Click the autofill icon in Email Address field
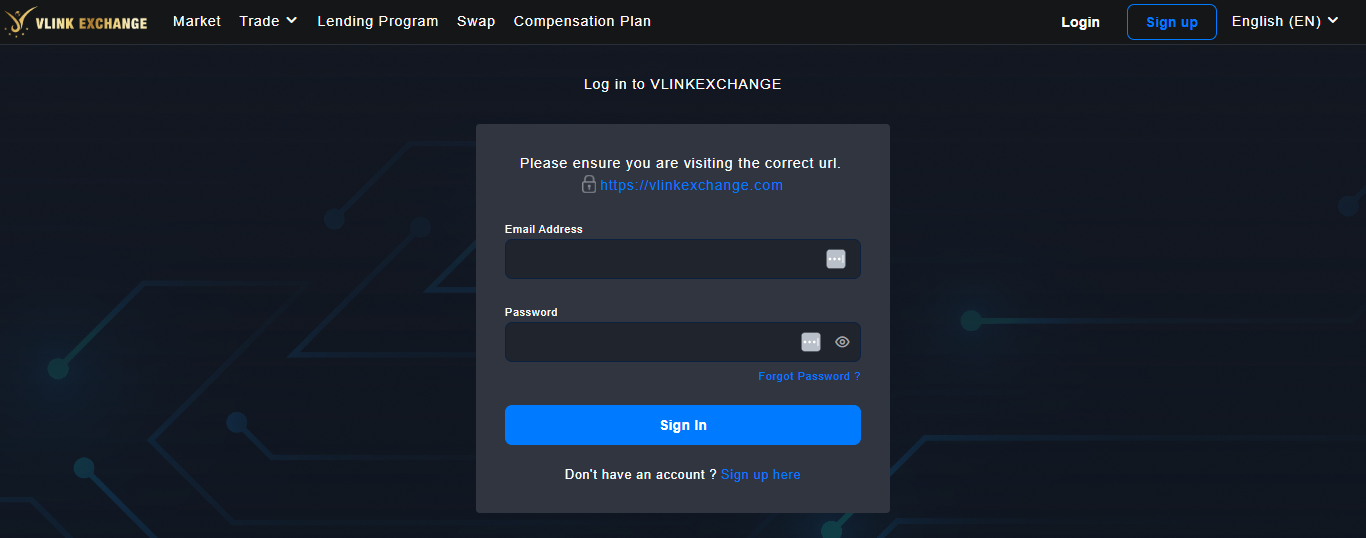 [836, 259]
